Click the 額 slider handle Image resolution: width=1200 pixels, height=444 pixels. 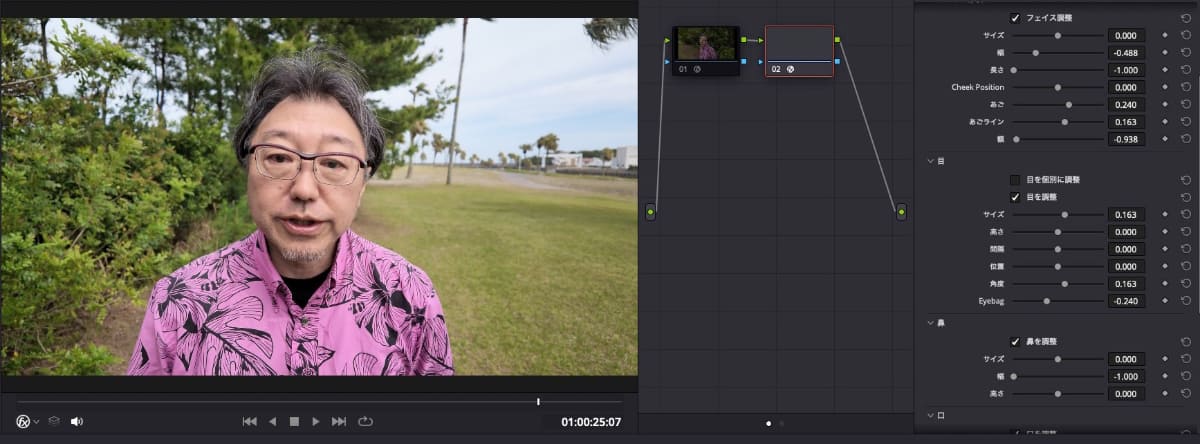(1016, 139)
